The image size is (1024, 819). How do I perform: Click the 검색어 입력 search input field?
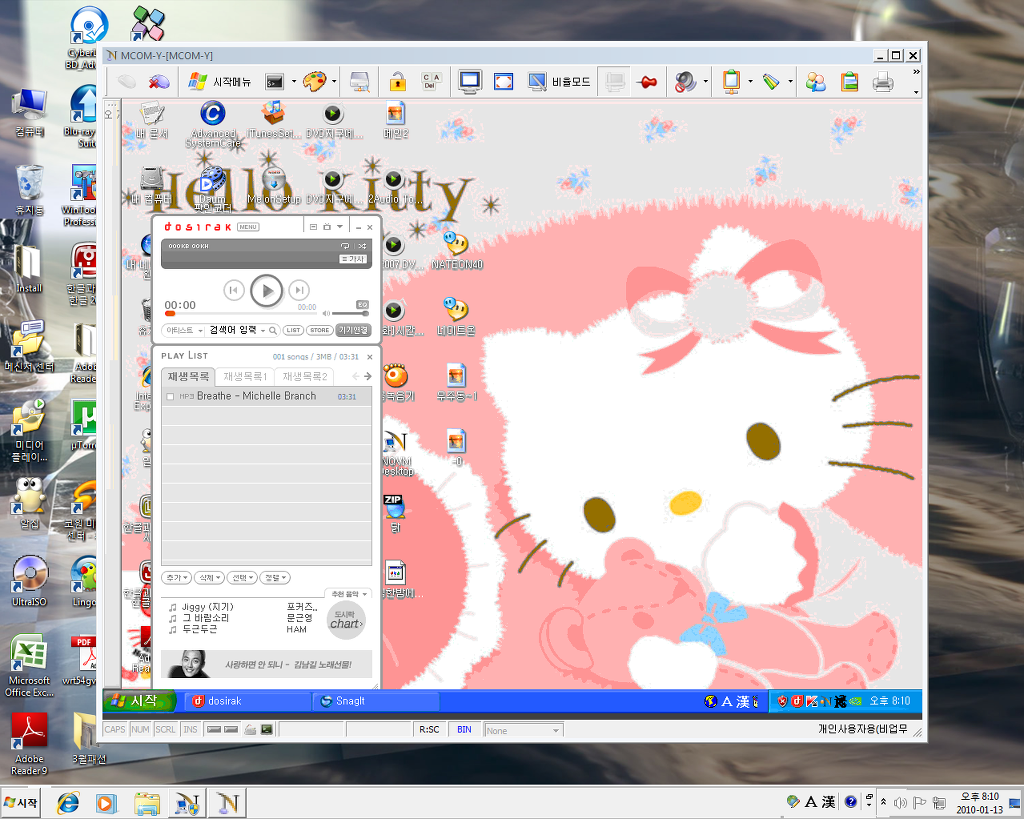[234, 330]
